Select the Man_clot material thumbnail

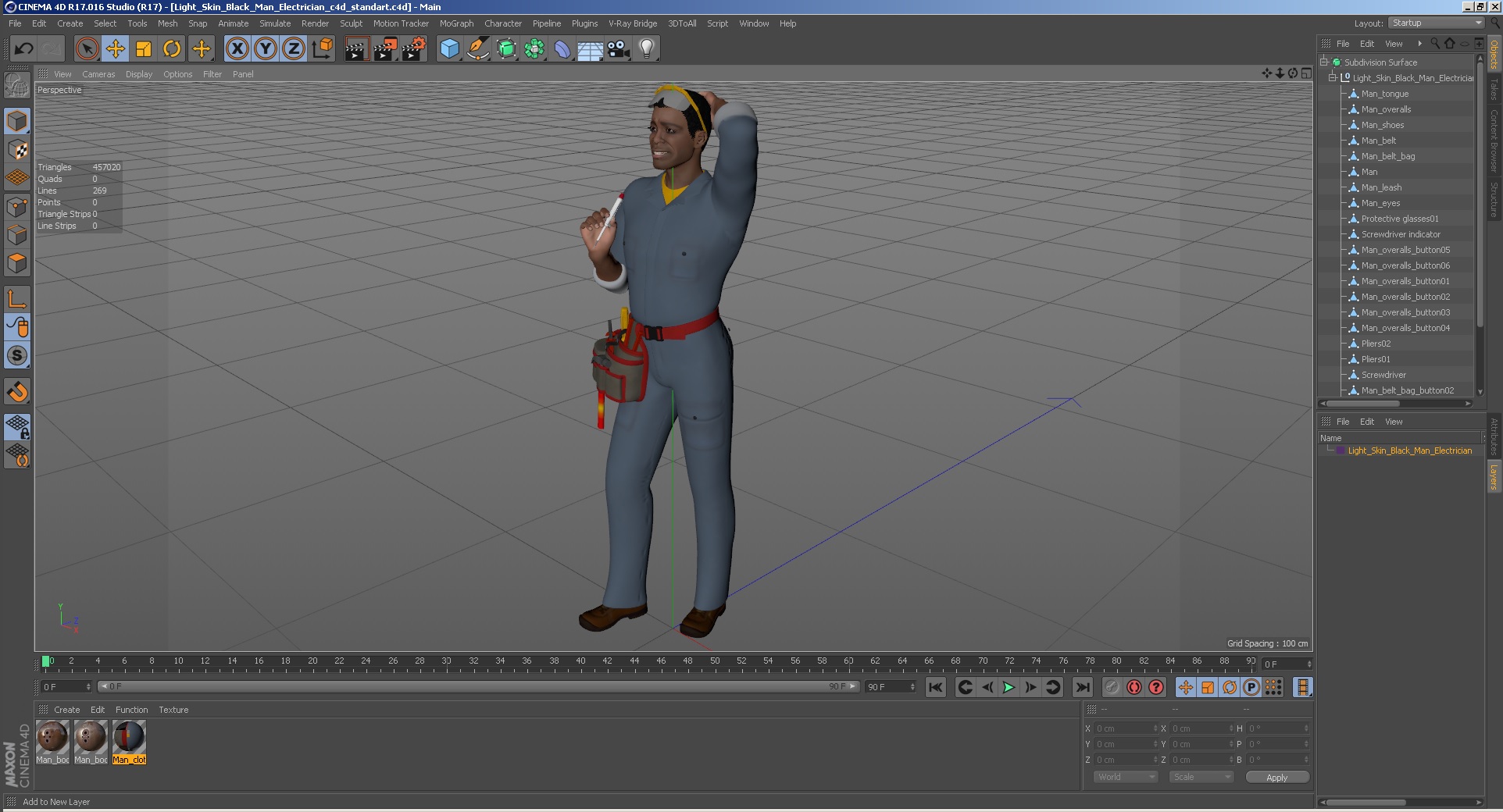click(x=129, y=742)
